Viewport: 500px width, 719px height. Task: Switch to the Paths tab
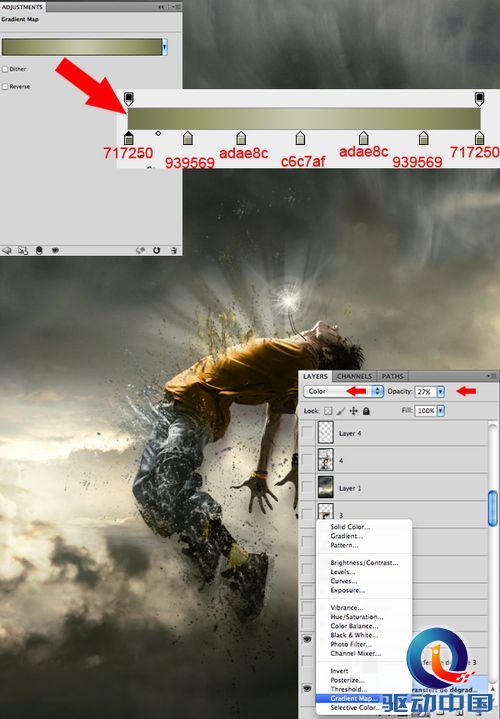[393, 376]
